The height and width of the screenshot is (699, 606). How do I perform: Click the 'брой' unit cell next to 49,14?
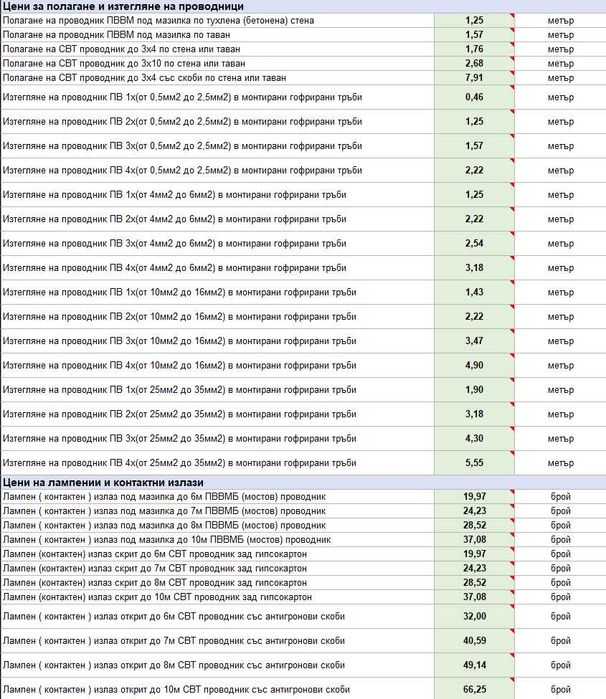[x=561, y=665]
